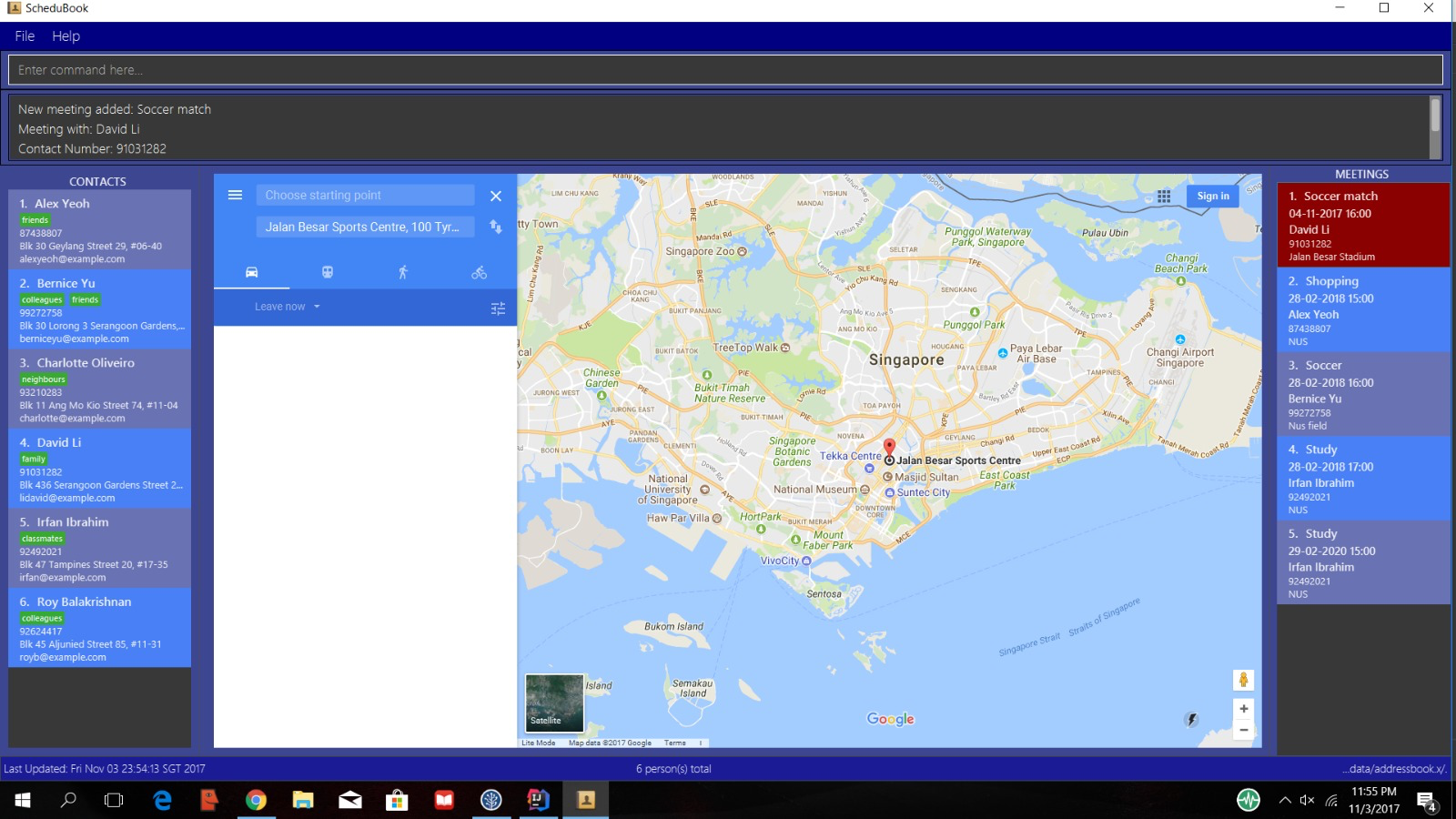
Task: Open the directions panel hamburger menu
Action: pos(235,195)
